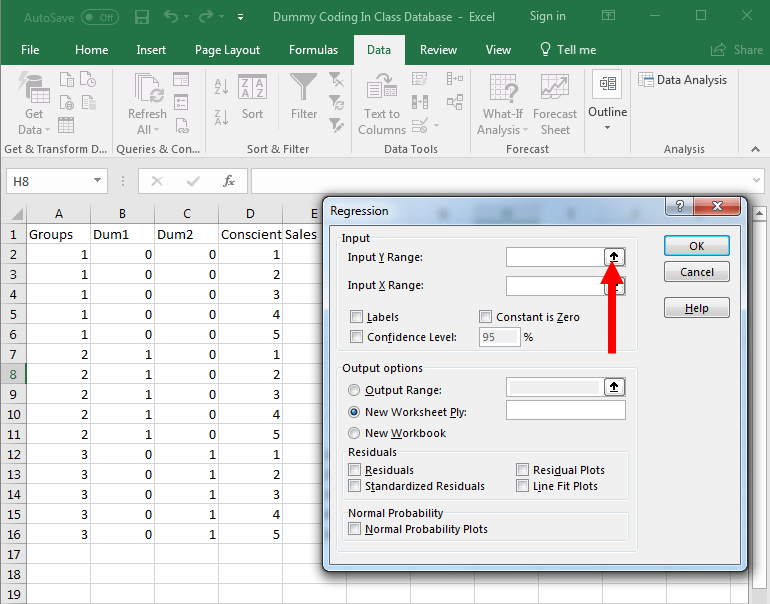This screenshot has height=604, width=770.
Task: Check the Labels checkbox
Action: [356, 317]
